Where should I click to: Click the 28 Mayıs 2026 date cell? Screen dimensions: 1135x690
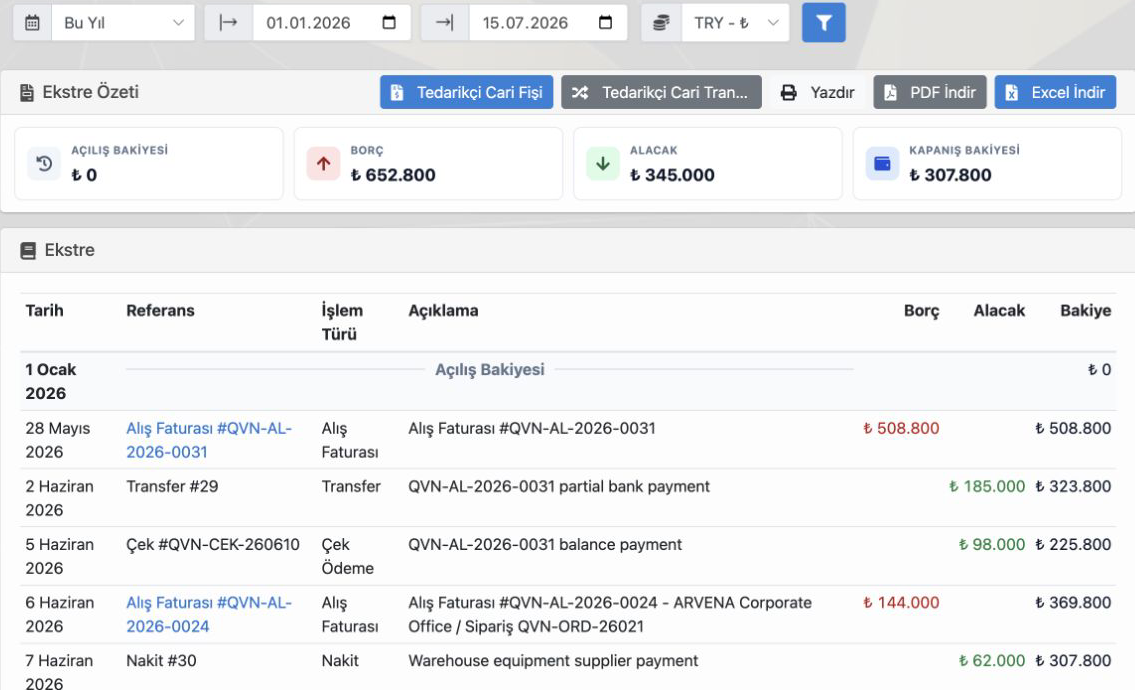tap(58, 439)
